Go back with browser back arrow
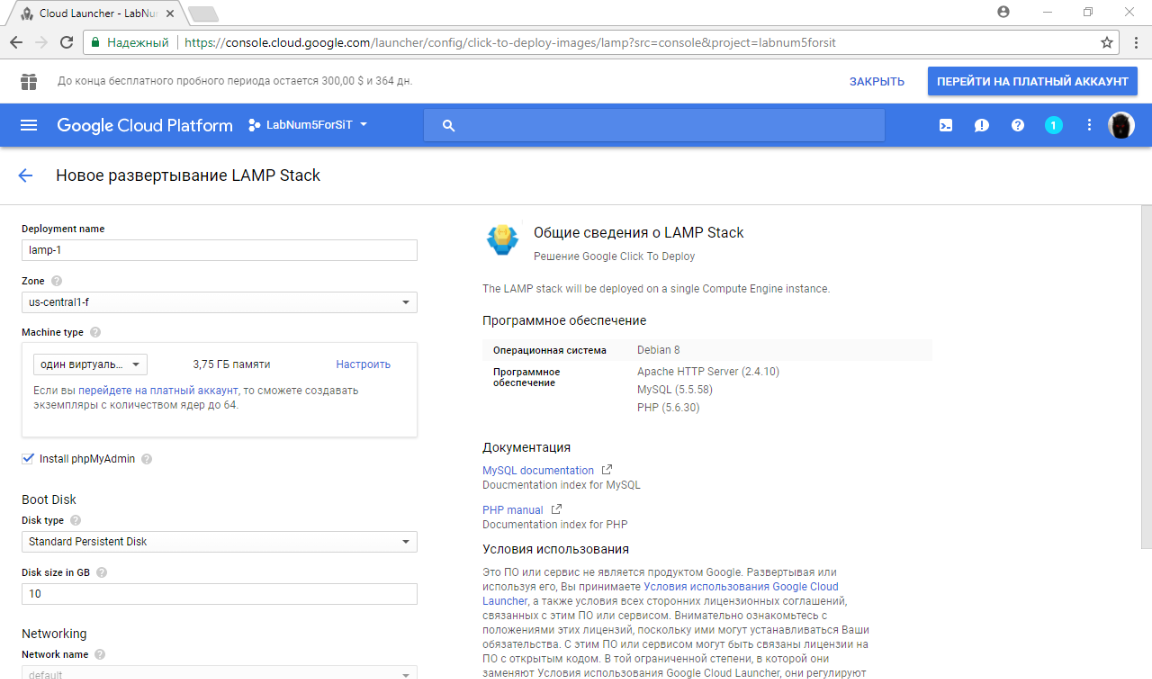 (16, 43)
